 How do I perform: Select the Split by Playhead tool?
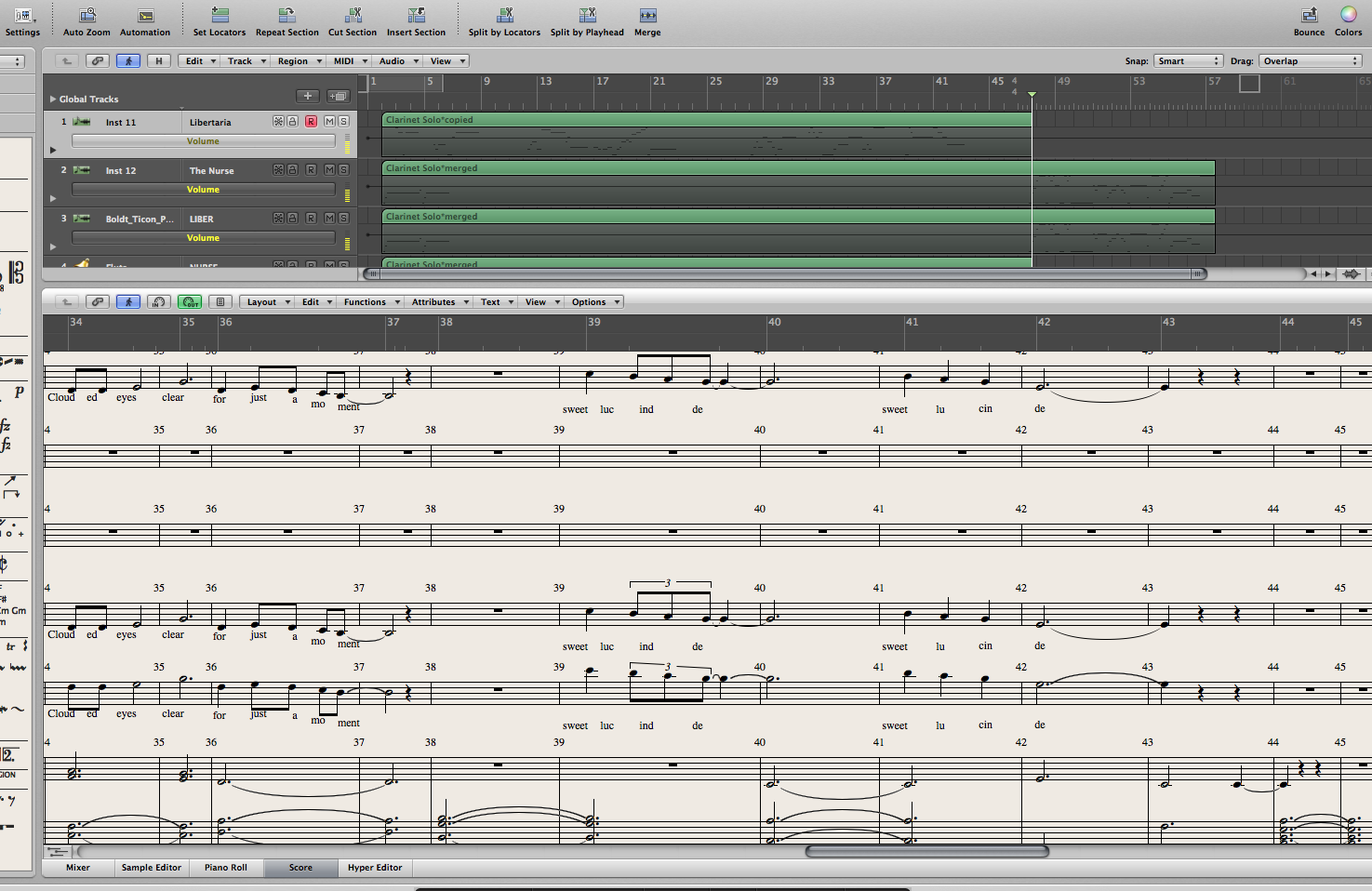587,17
